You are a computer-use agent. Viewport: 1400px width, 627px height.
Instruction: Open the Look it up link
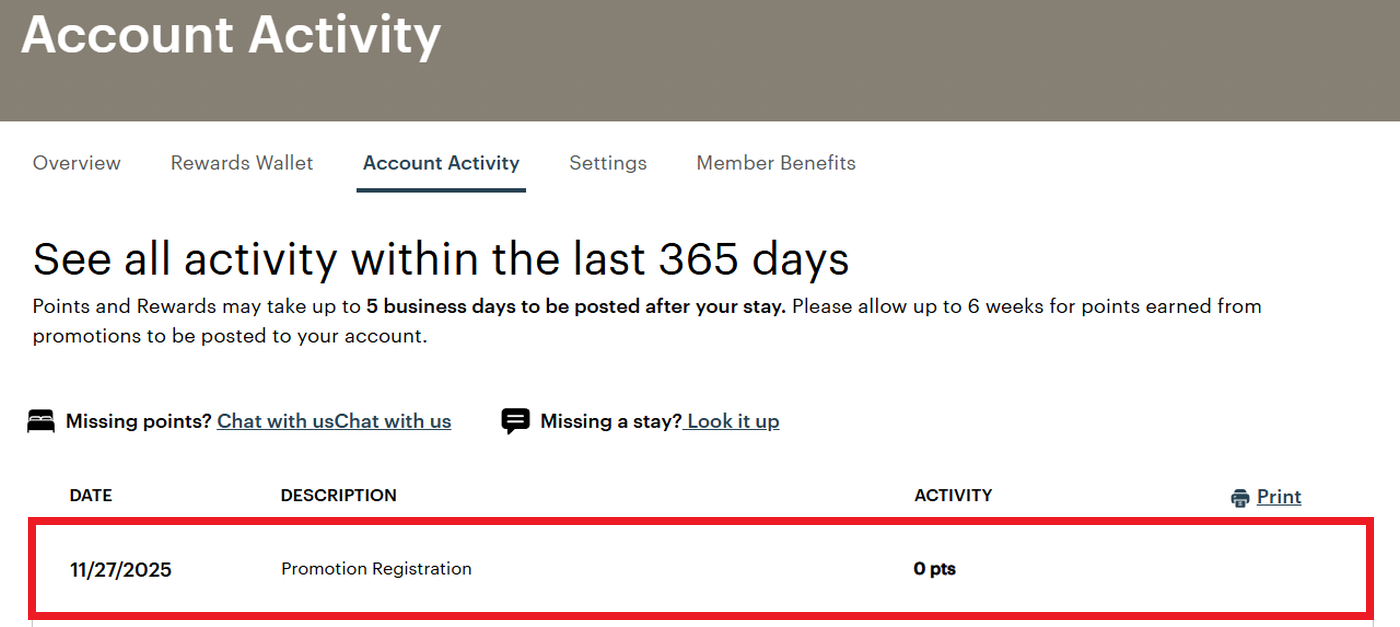tap(733, 421)
